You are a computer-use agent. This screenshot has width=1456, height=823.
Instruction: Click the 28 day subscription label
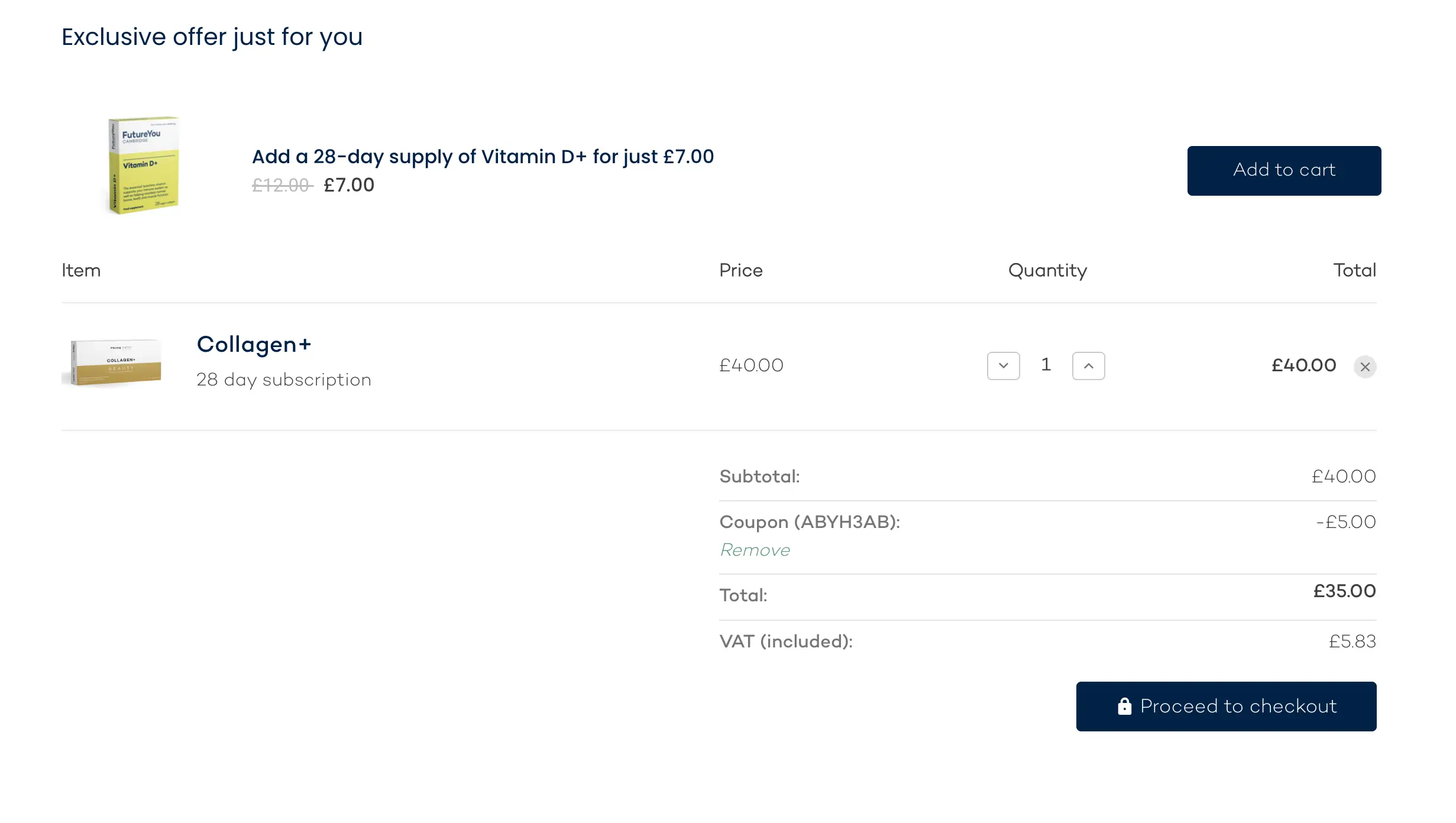point(284,380)
